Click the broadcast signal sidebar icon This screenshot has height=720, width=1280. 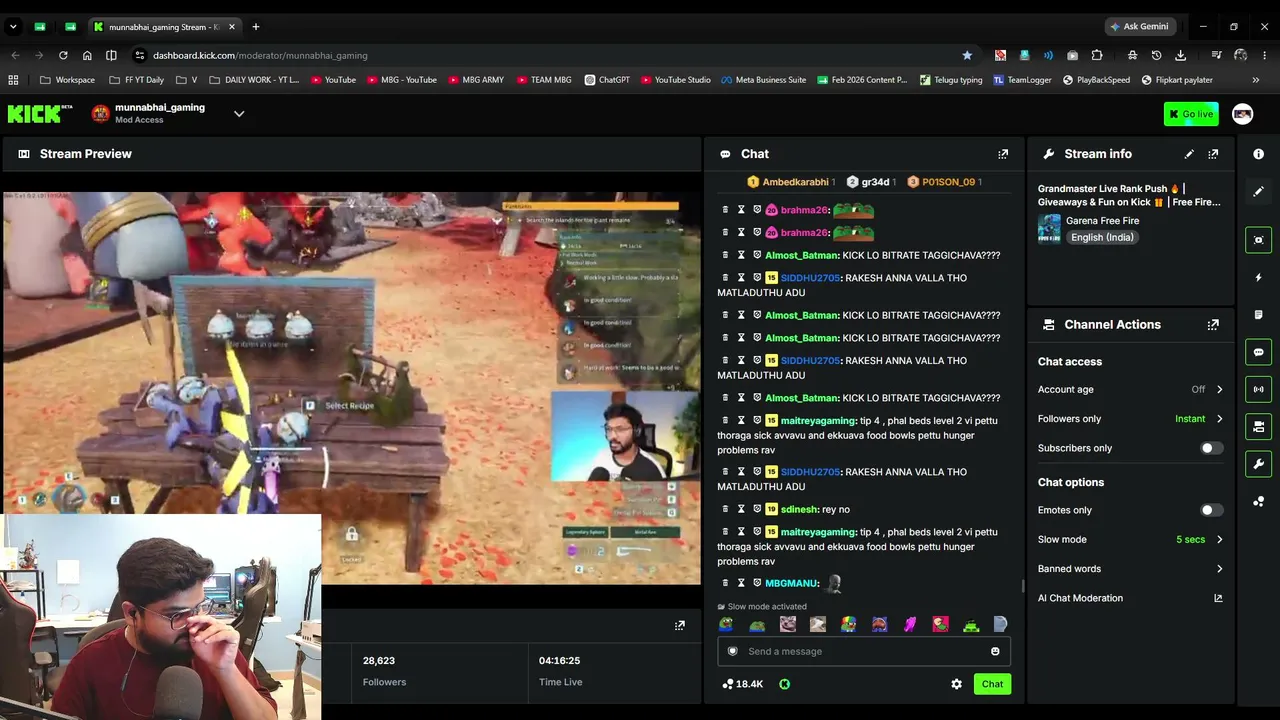pos(1259,389)
